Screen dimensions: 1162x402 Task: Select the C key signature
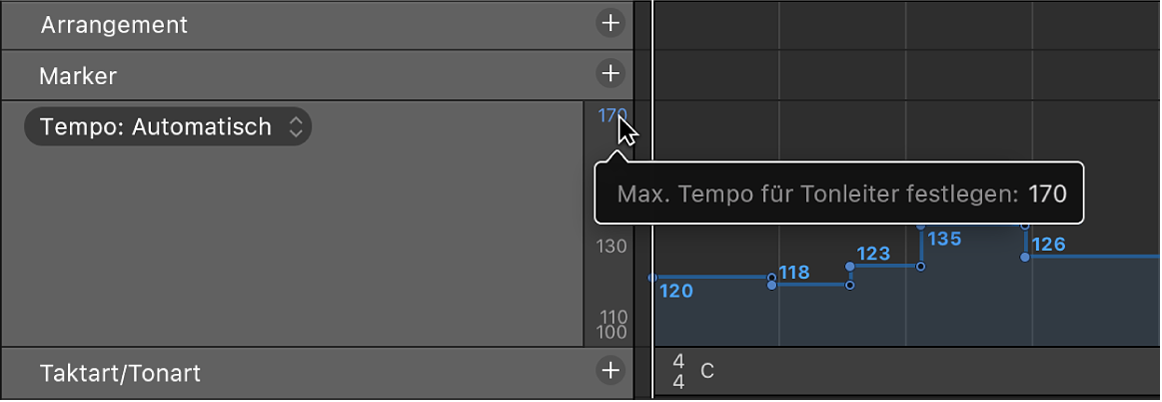[x=707, y=371]
